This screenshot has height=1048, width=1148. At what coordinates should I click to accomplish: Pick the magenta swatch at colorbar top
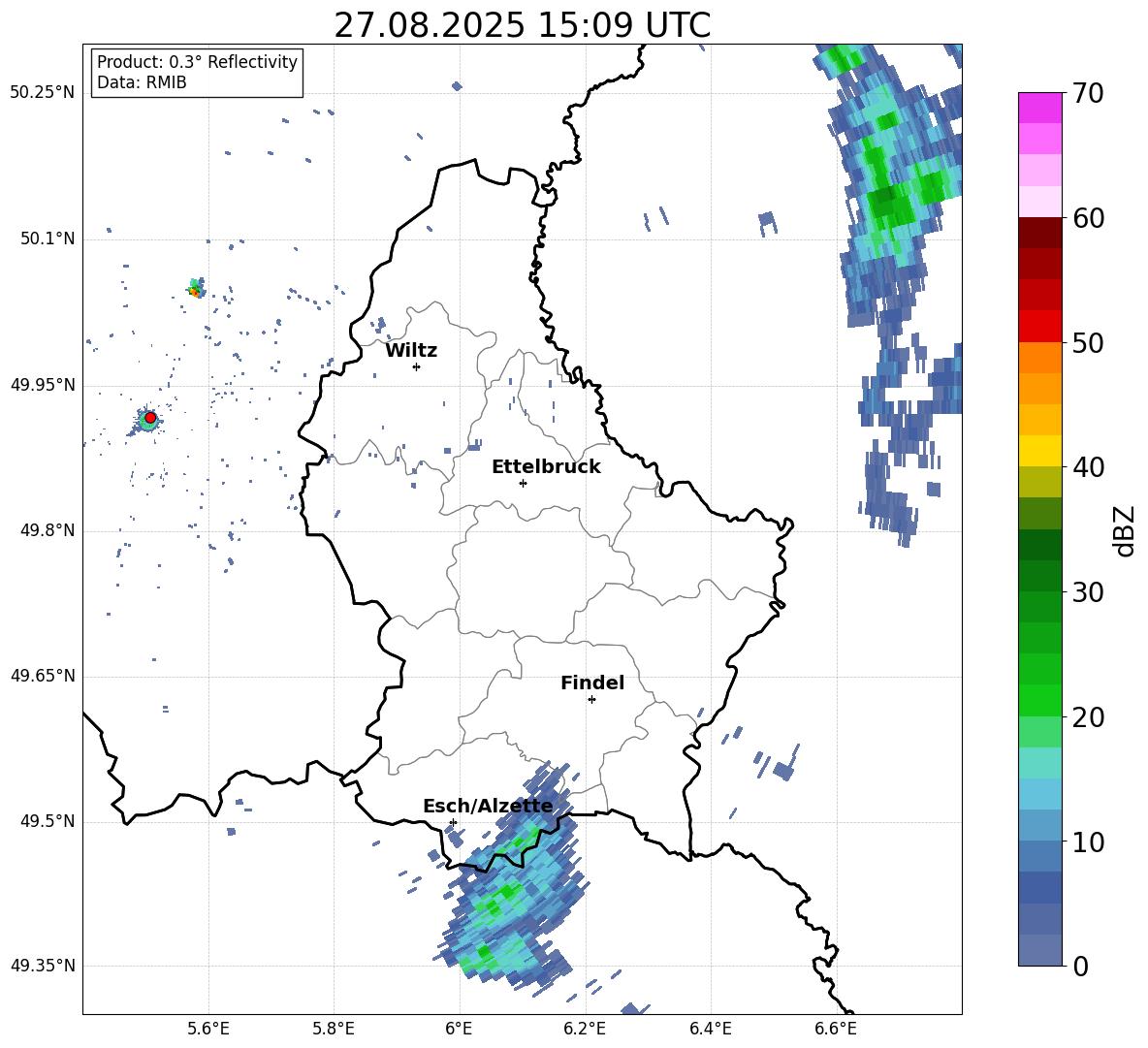click(x=1039, y=109)
